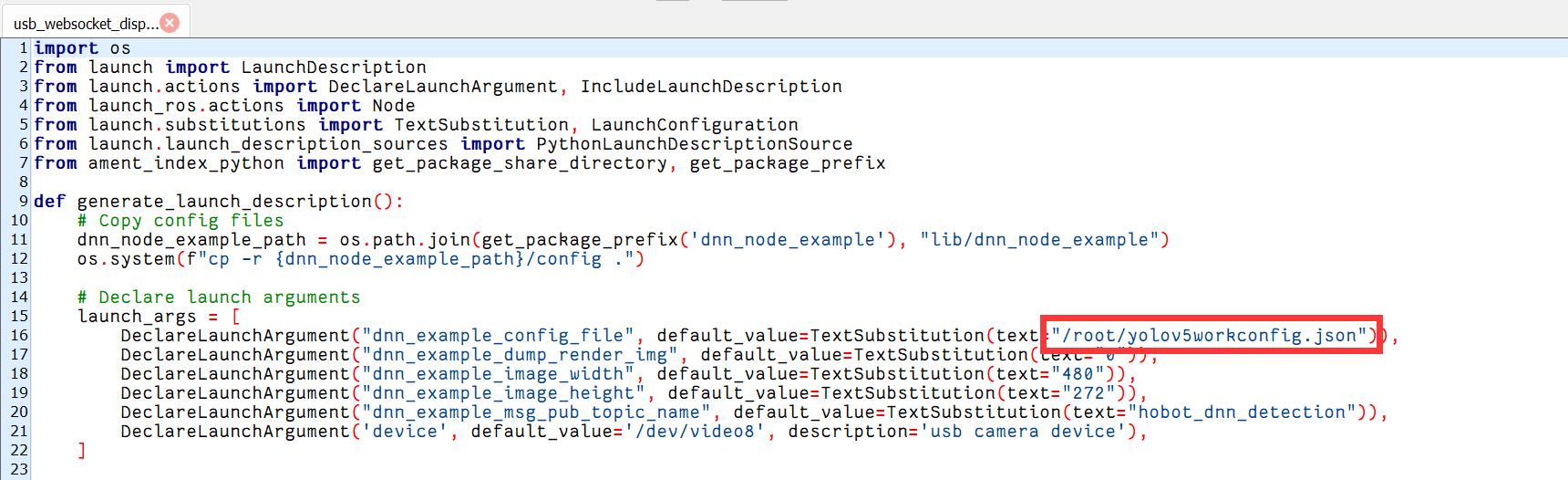Click get_package_share_directory on line 7
The width and height of the screenshot is (1568, 480).
(520, 163)
